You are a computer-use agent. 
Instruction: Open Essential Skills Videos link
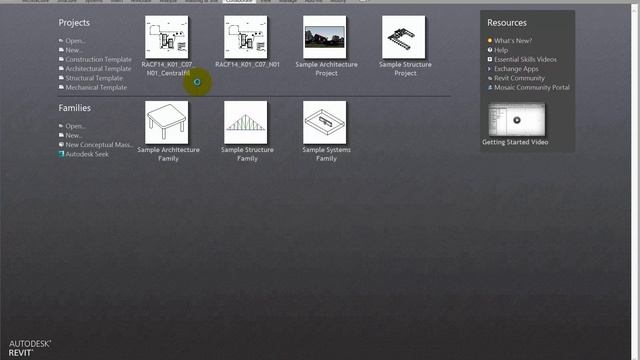[x=525, y=60]
